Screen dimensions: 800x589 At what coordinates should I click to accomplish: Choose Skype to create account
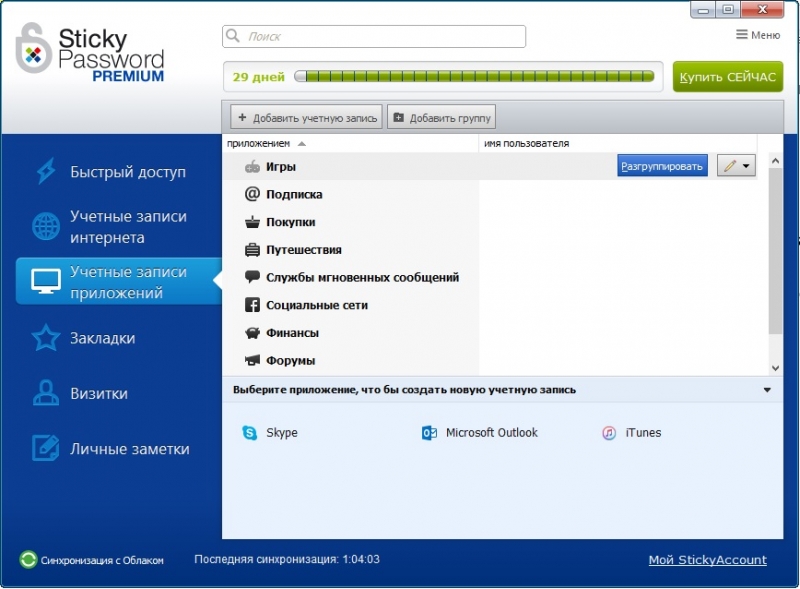[270, 433]
